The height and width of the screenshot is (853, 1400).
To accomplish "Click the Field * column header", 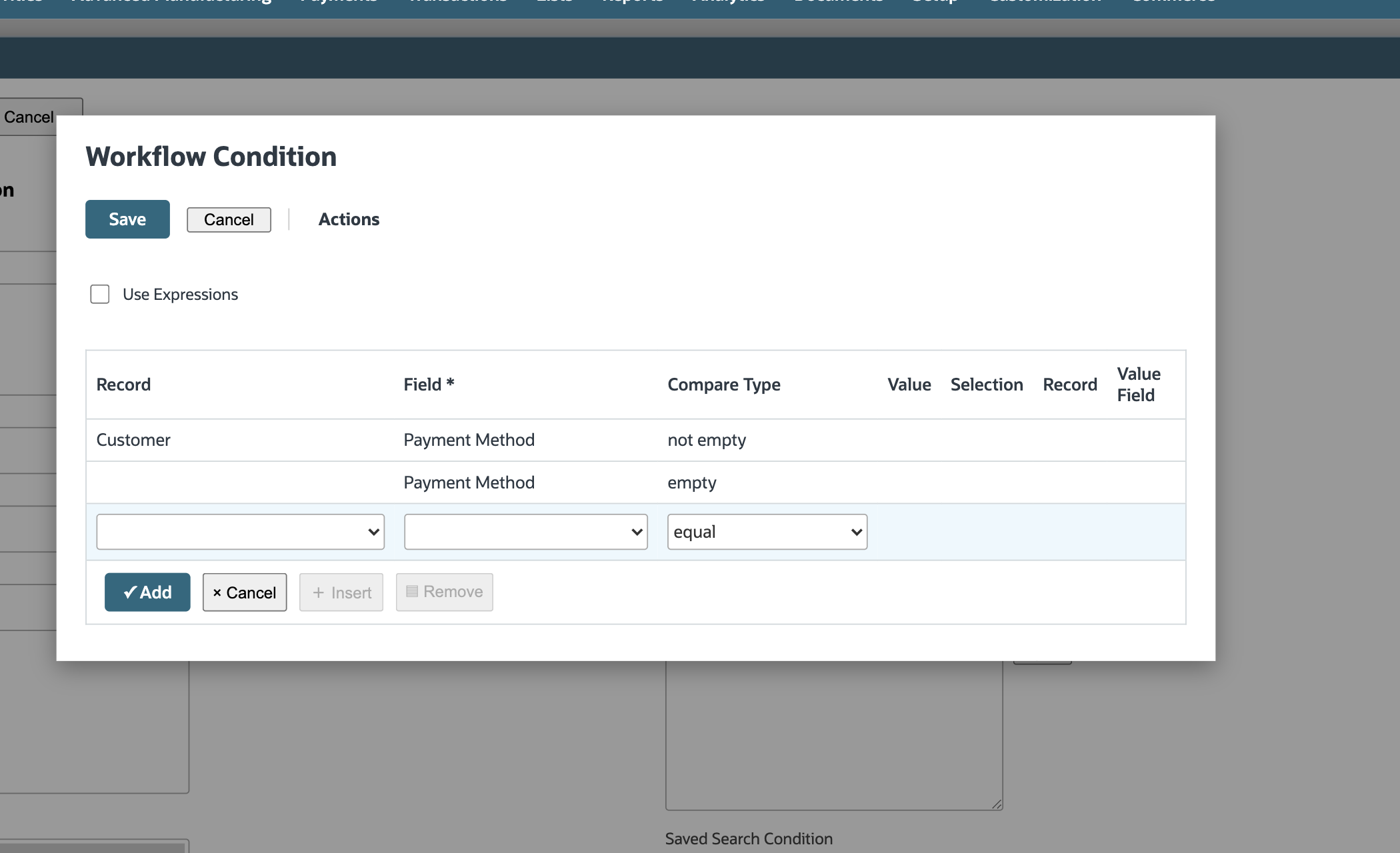I will coord(429,385).
